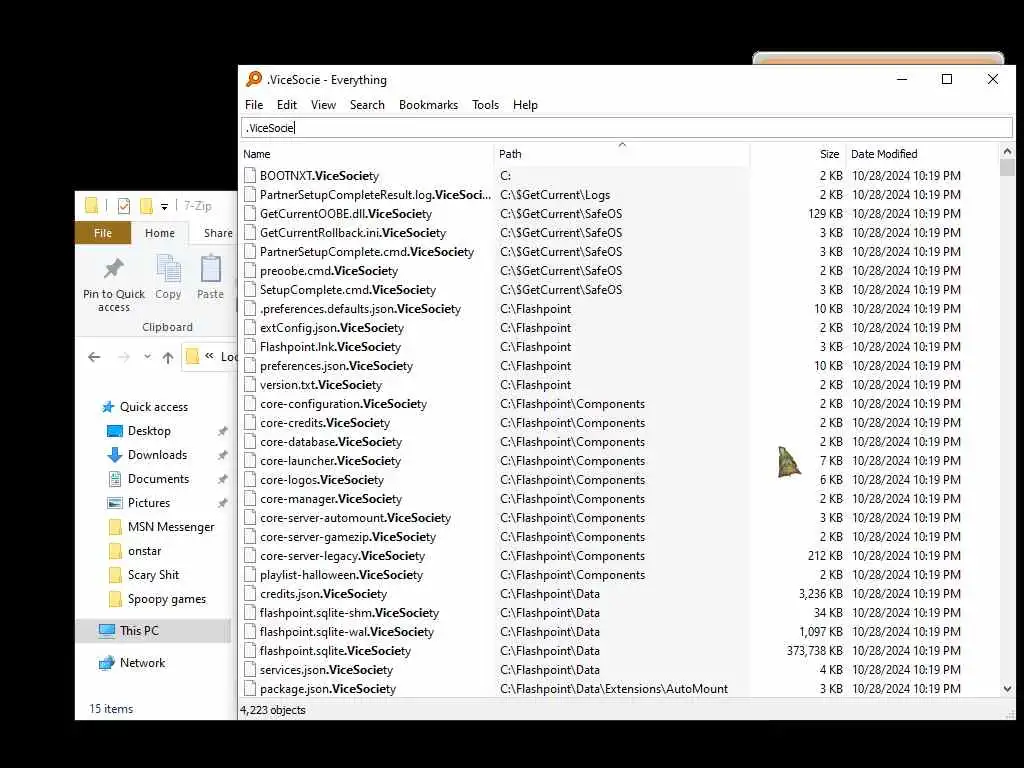The image size is (1024, 768).
Task: Select Quick access in Explorer sidebar
Action: tap(153, 407)
